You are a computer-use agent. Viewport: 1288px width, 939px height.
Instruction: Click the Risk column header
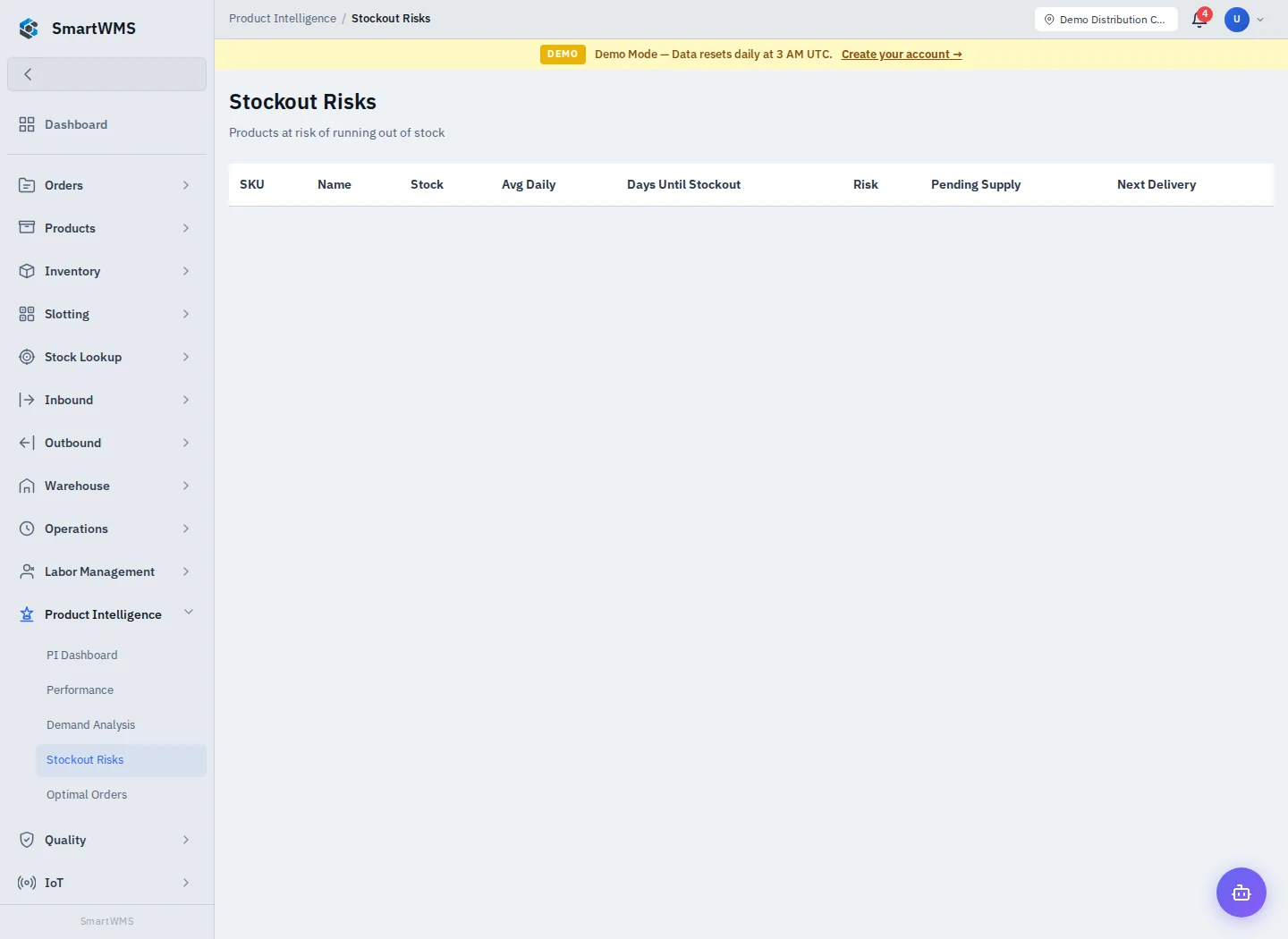point(866,184)
